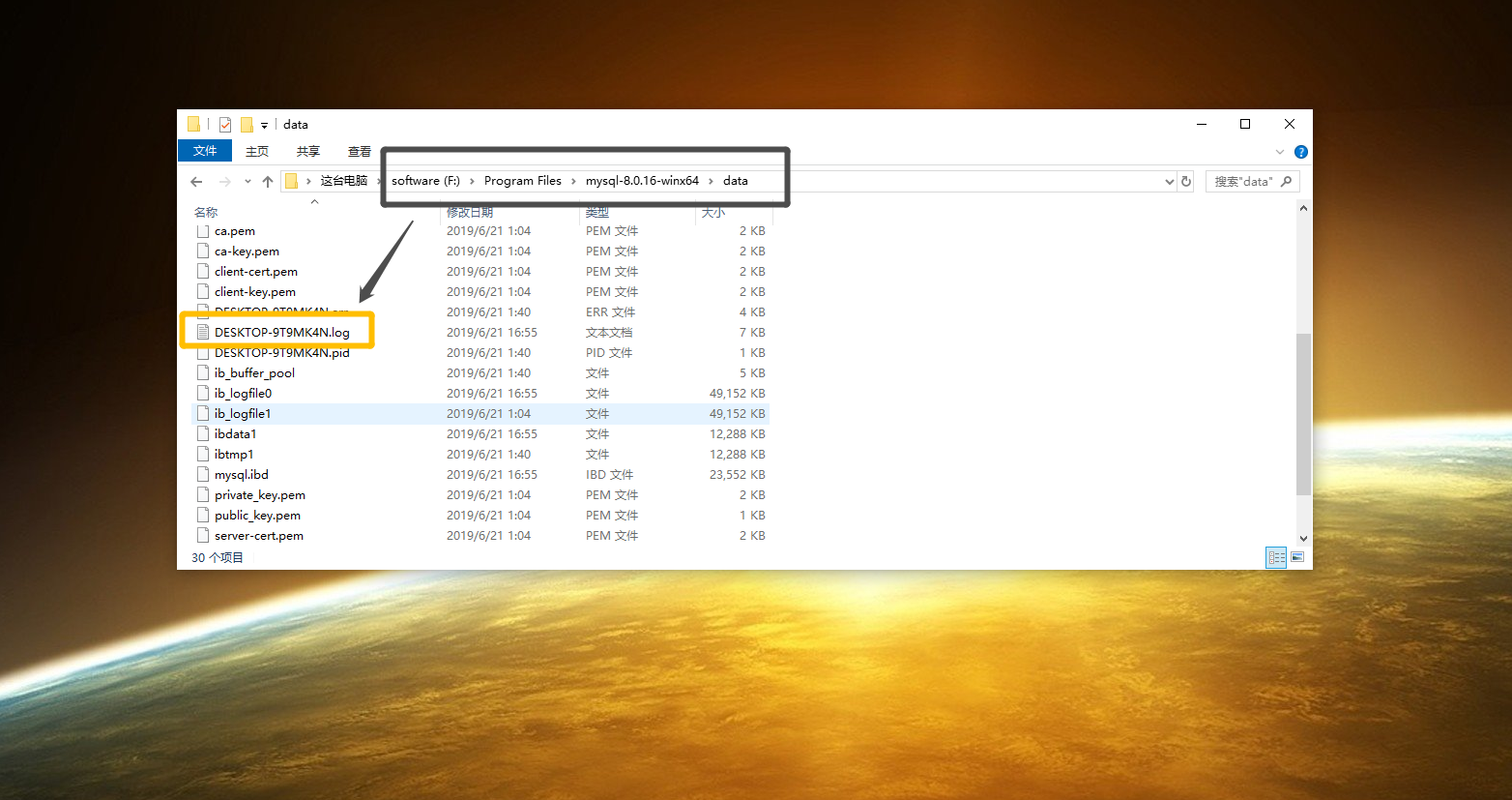Image resolution: width=1512 pixels, height=800 pixels.
Task: Open recent locations dropdown arrow
Action: 247,182
